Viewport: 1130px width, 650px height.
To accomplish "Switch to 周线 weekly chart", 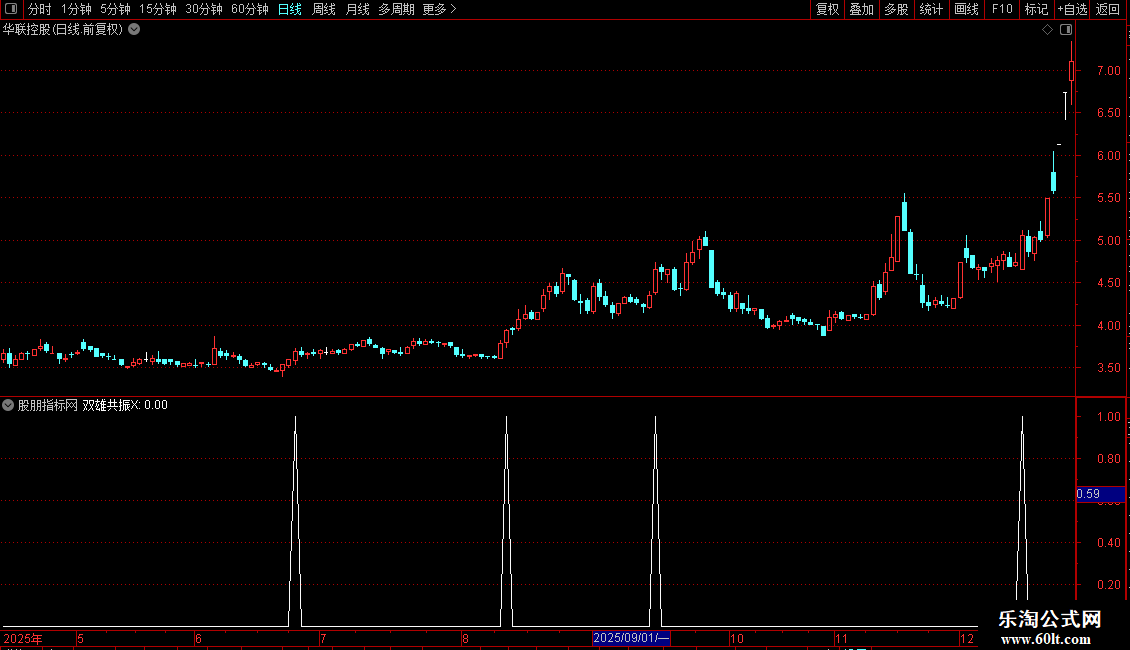I will point(324,9).
